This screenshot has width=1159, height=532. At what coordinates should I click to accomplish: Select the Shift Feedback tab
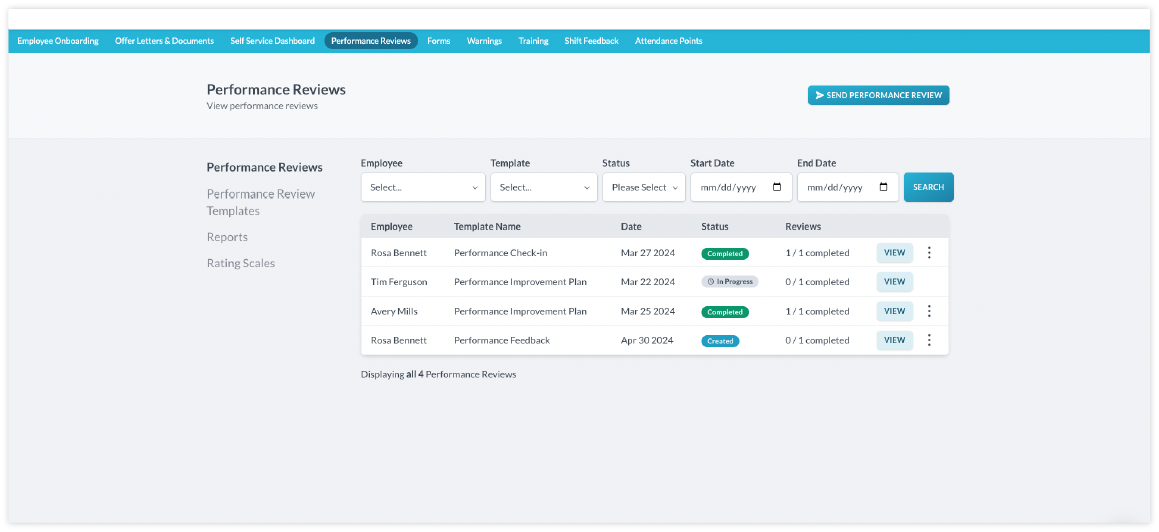point(591,41)
